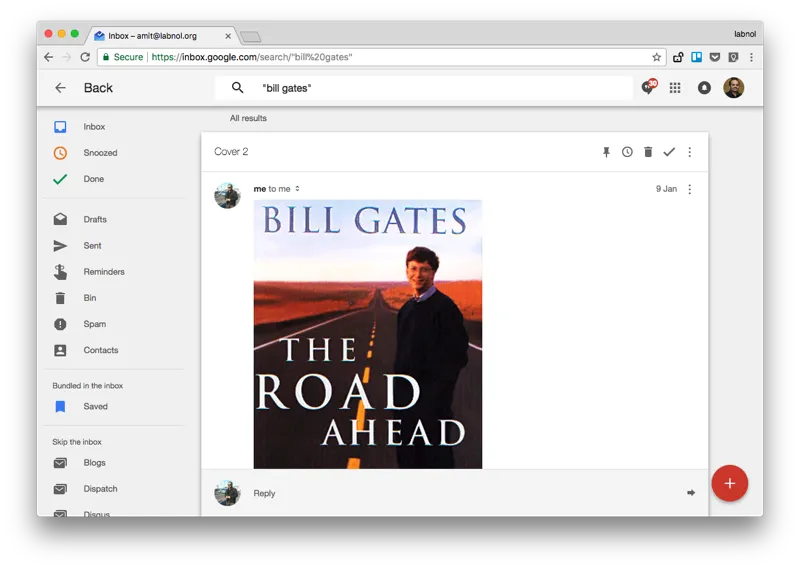The image size is (800, 569).
Task: Pin the Cover 2 email
Action: point(606,152)
